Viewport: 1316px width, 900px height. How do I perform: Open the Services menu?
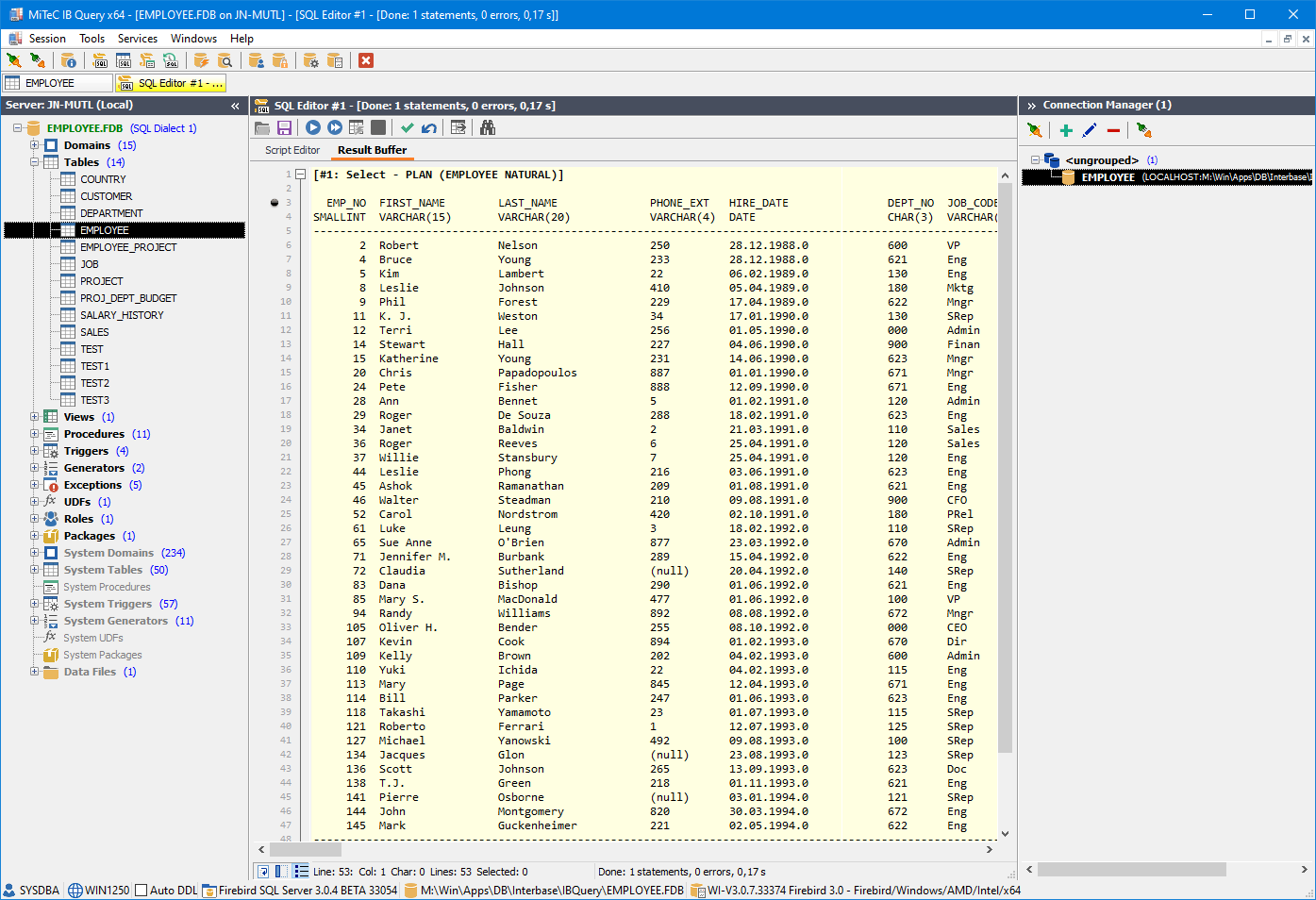[x=138, y=39]
